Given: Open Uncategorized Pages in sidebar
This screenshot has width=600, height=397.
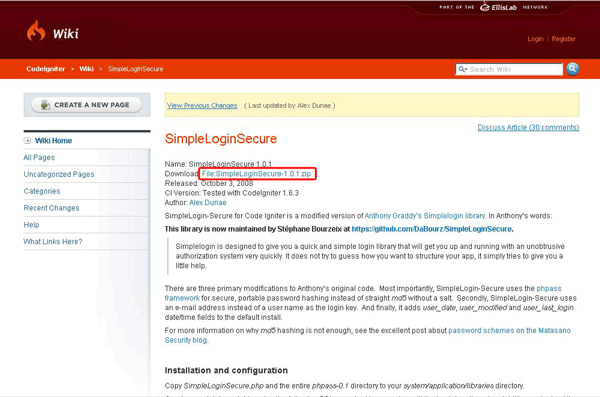Looking at the screenshot, I should click(x=59, y=174).
